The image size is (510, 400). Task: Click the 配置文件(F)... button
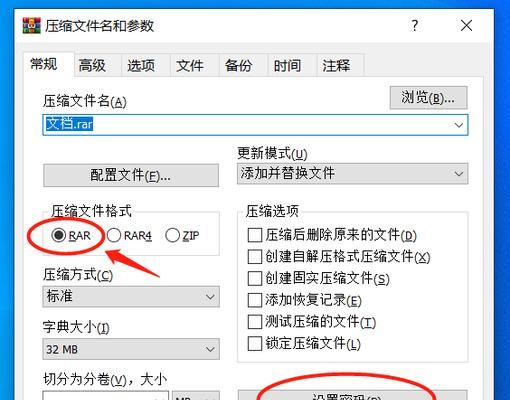coord(131,175)
